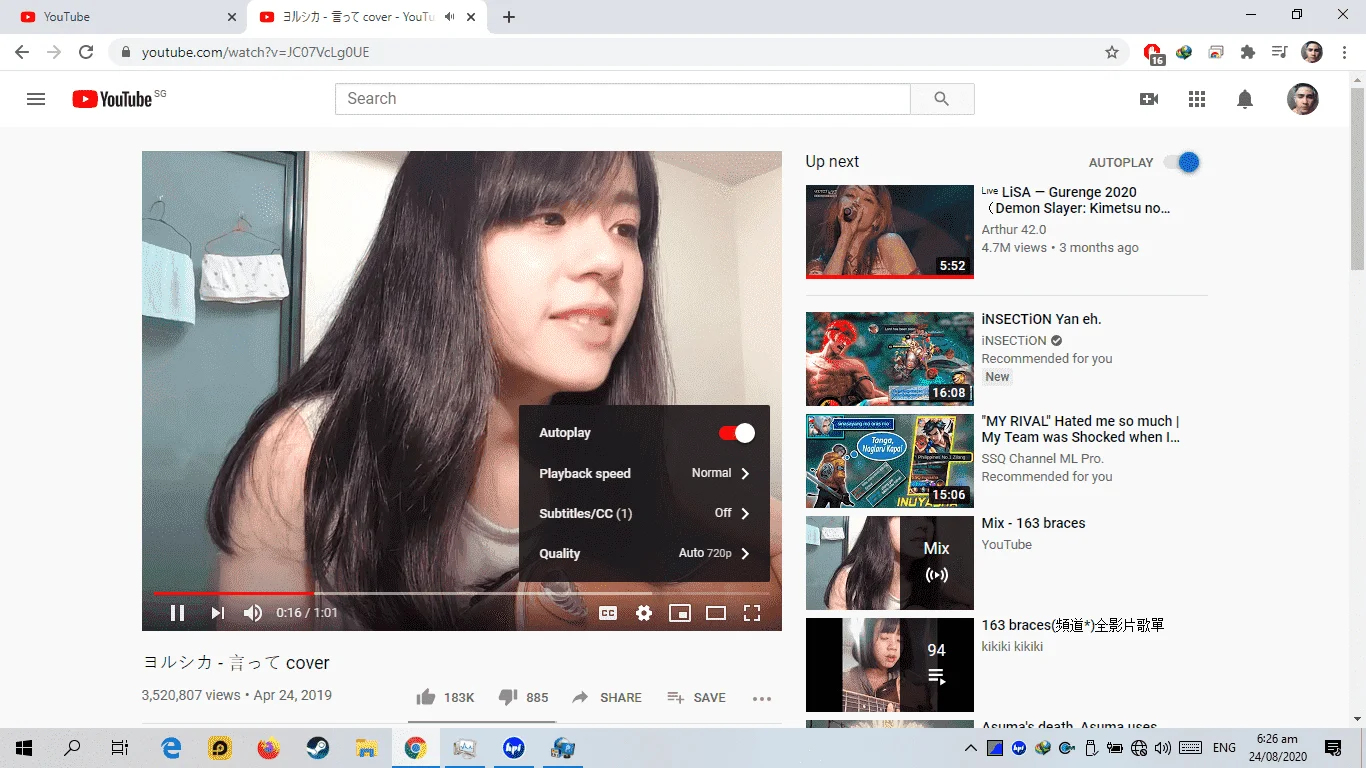Open the Create video camera icon

pos(1149,99)
